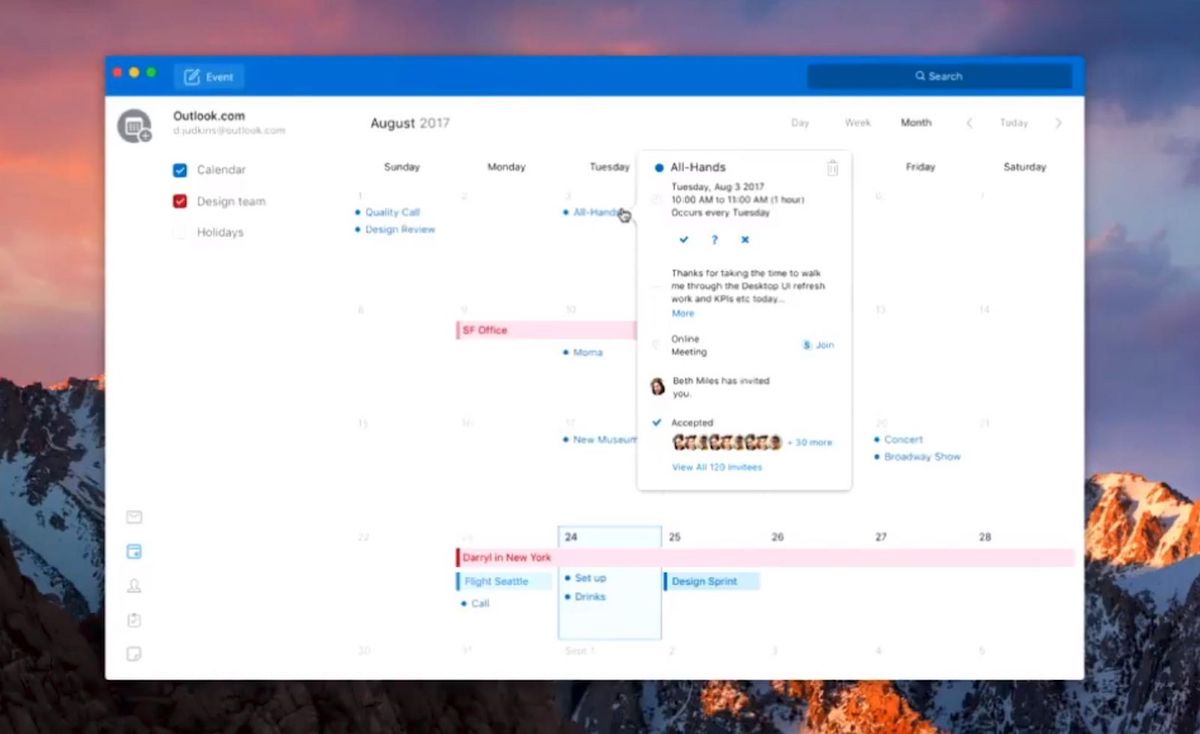The image size is (1200, 734).
Task: Go to previous month with left chevron
Action: tap(969, 123)
